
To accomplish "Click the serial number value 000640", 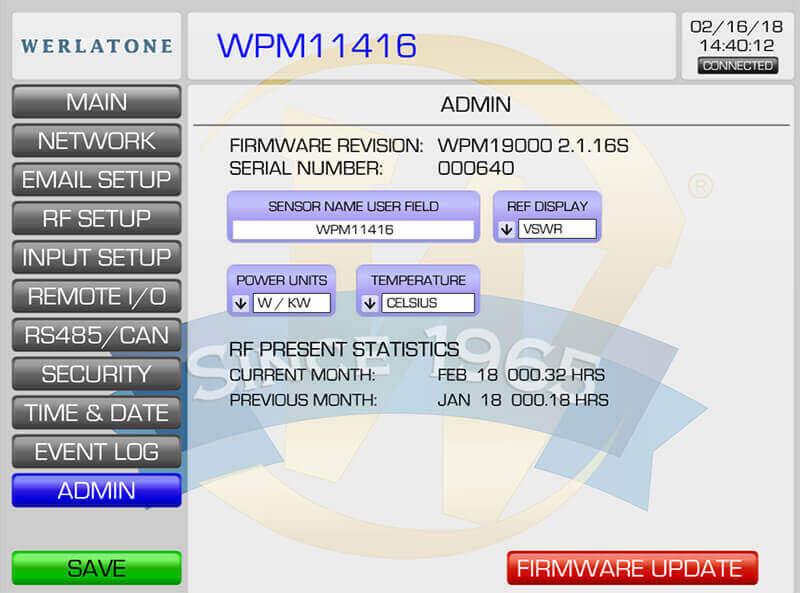I will [x=476, y=169].
